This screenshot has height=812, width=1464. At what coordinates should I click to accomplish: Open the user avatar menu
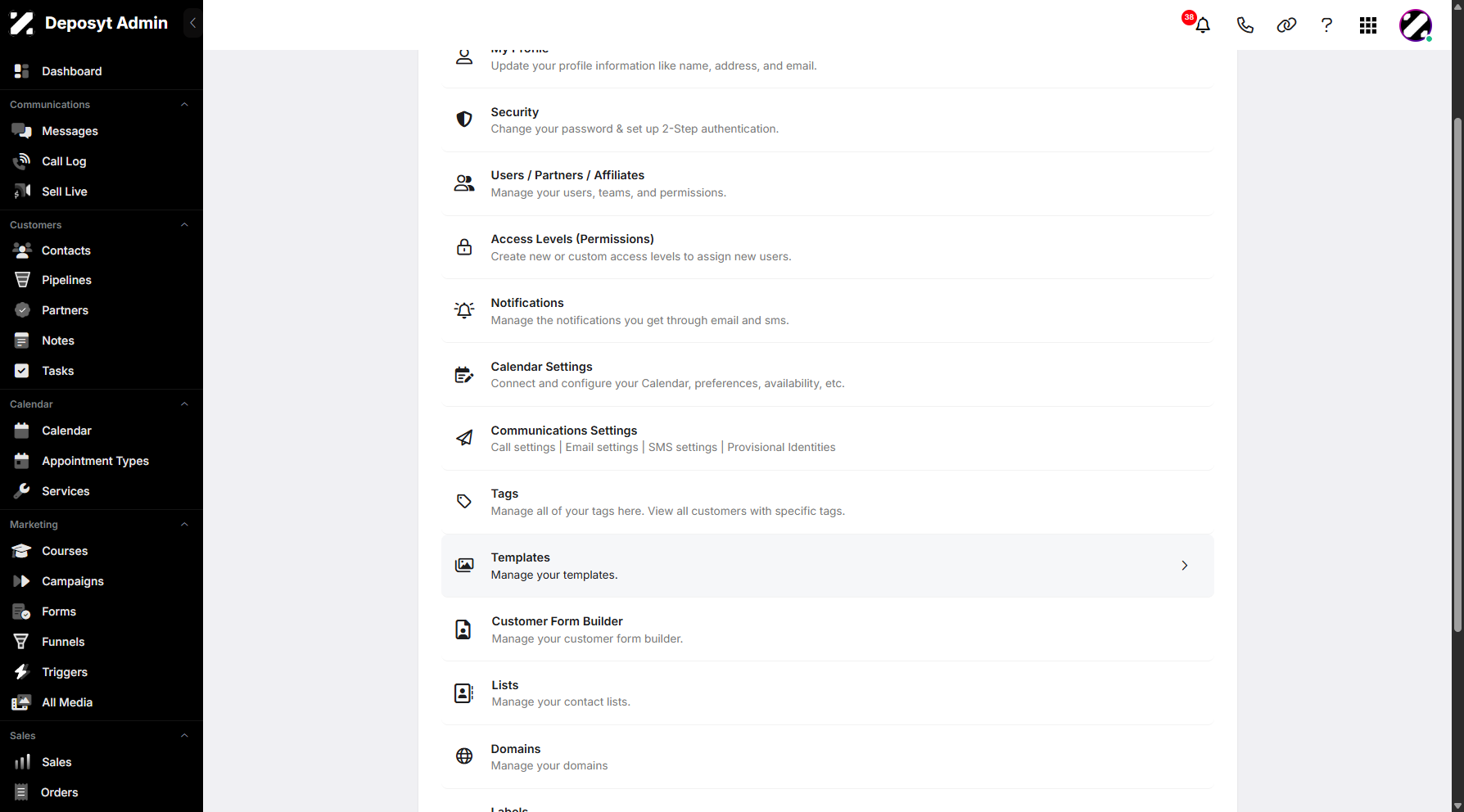1416,25
